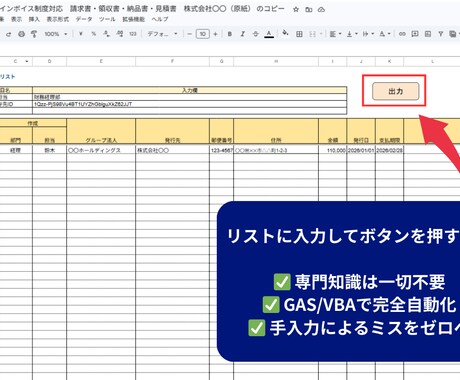
Task: Decrease decimal places
Action: (106, 34)
